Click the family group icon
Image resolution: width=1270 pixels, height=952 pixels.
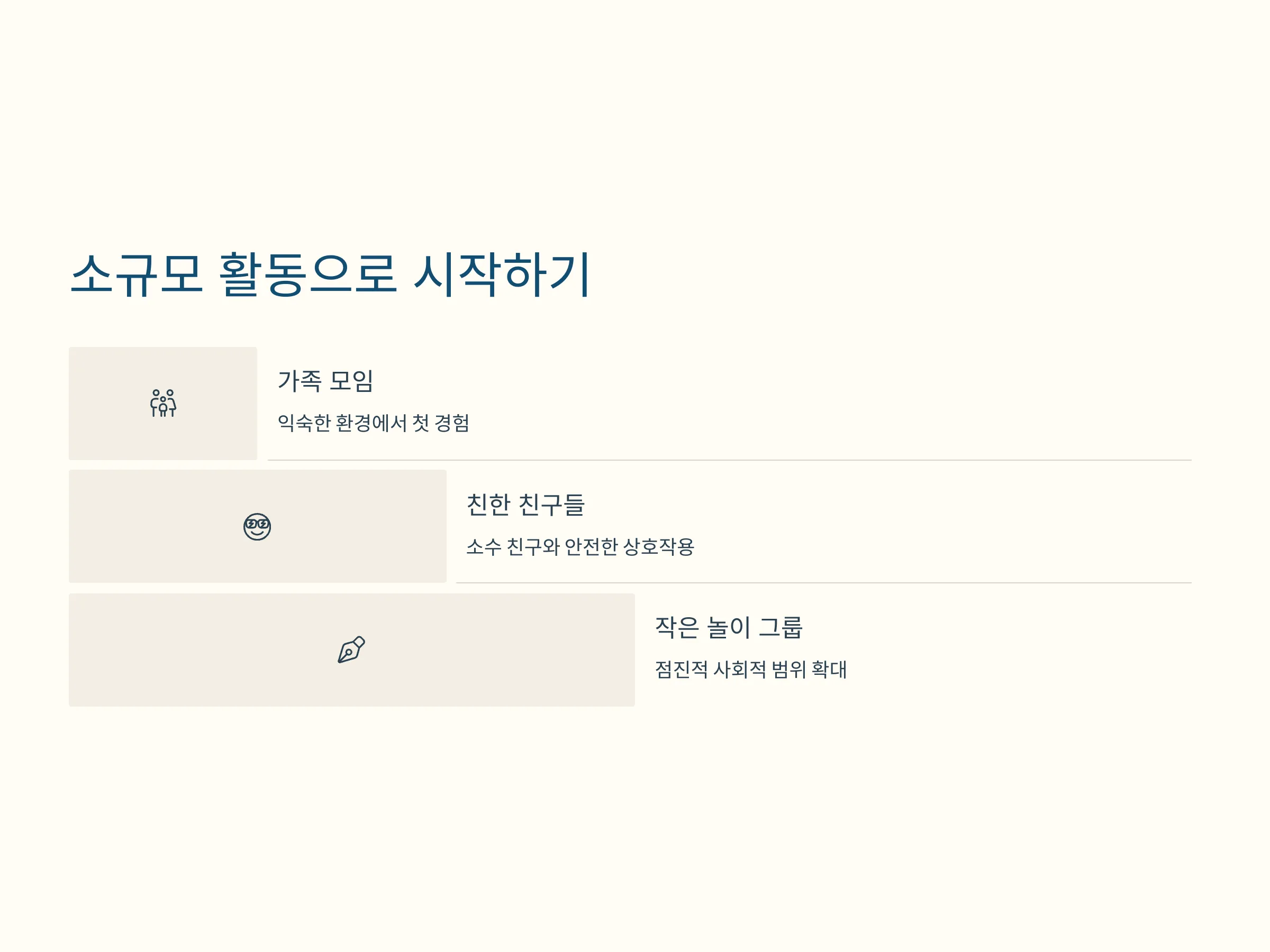(x=163, y=403)
